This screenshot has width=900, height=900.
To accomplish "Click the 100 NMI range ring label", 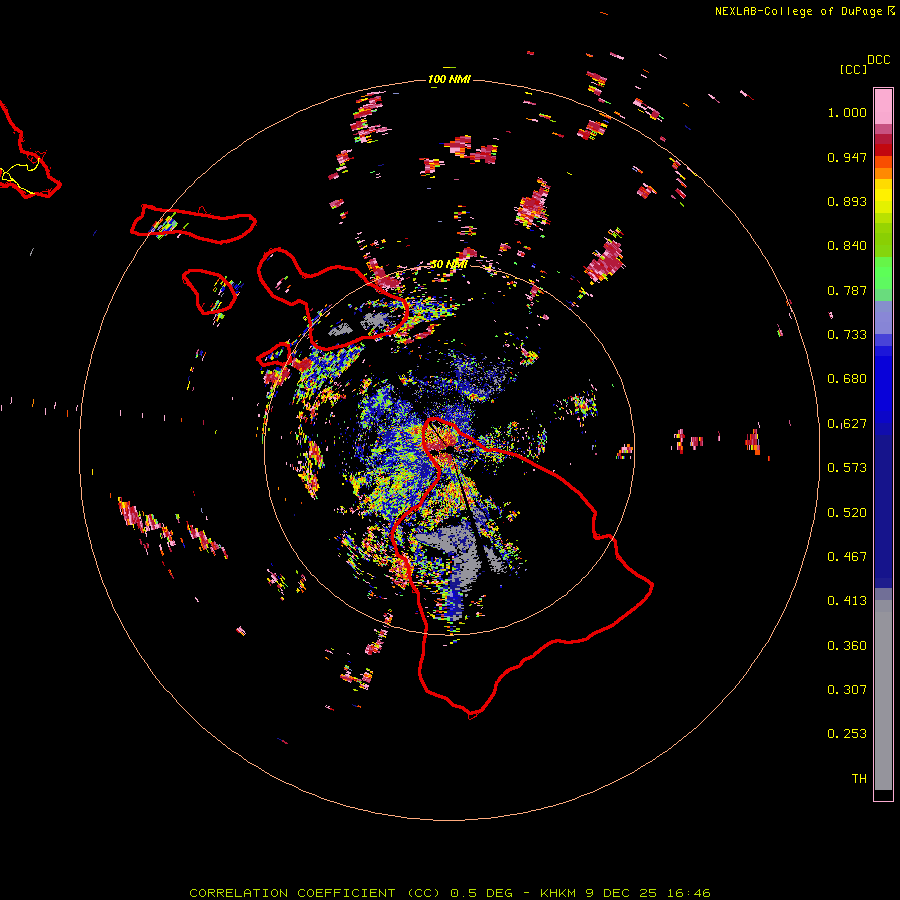I will coord(449,79).
